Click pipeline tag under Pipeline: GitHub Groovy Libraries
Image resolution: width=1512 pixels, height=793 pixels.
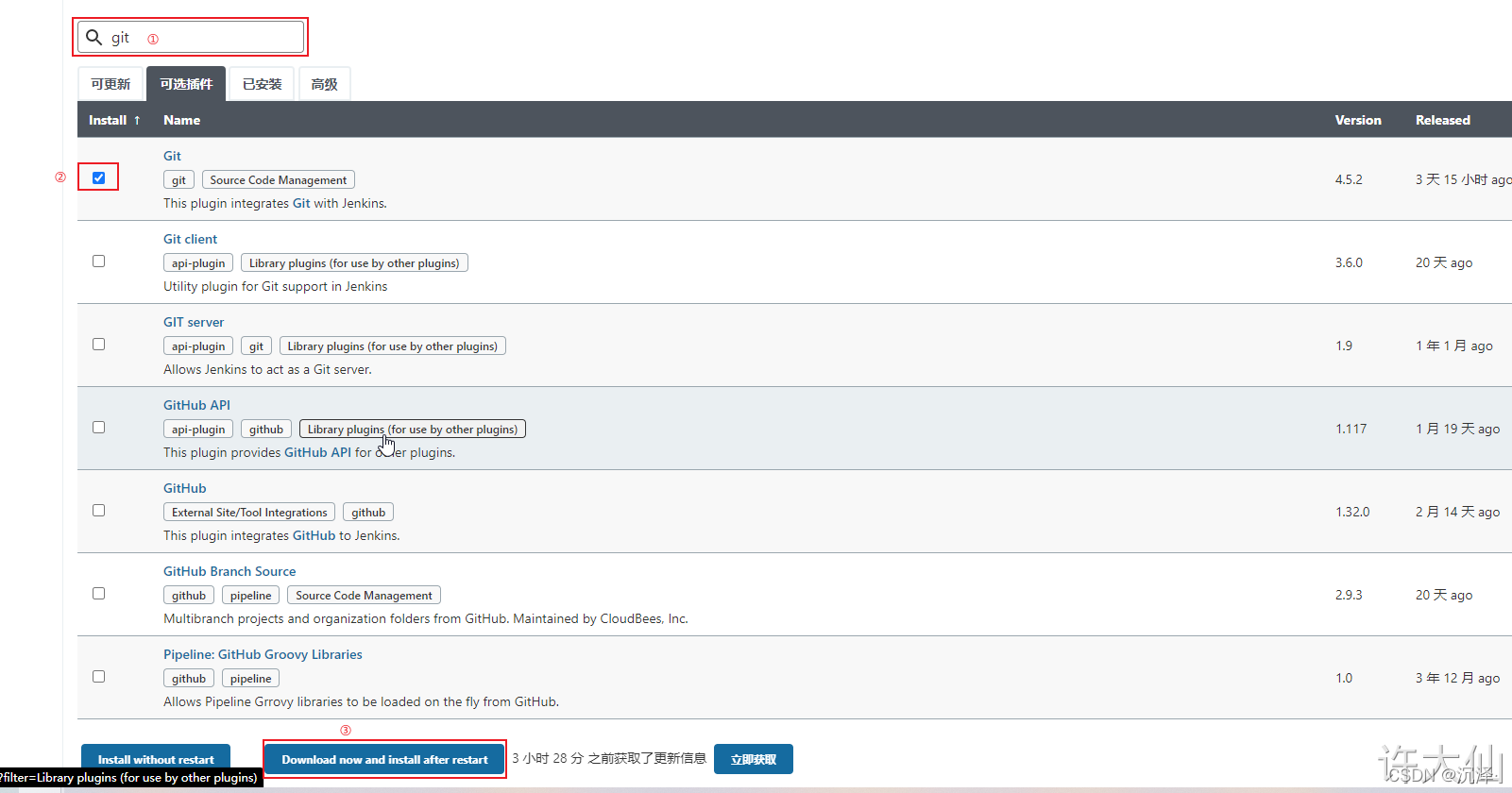click(250, 678)
